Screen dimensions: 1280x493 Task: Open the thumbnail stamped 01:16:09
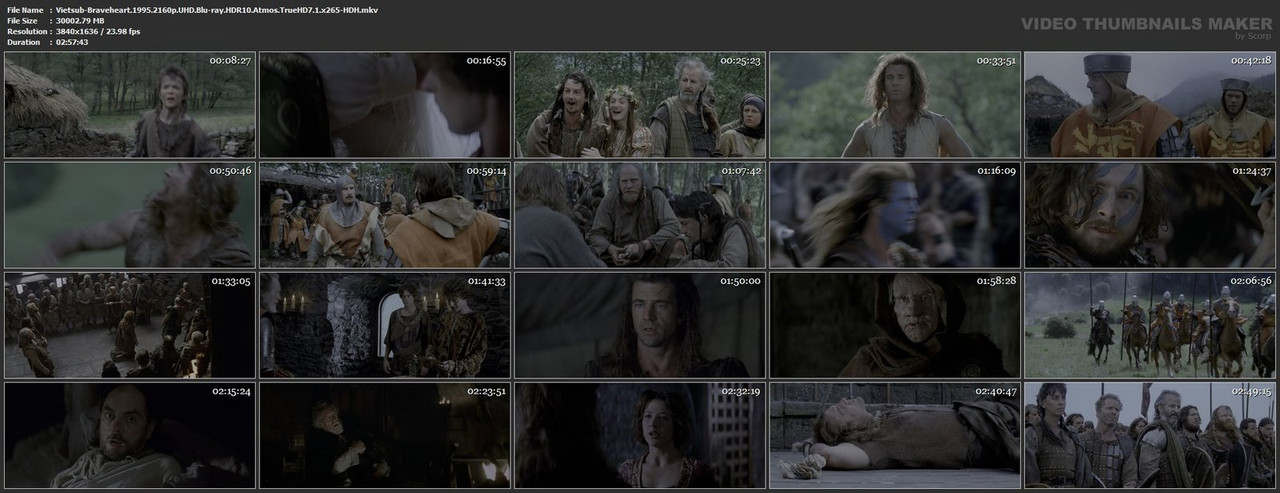coord(895,215)
